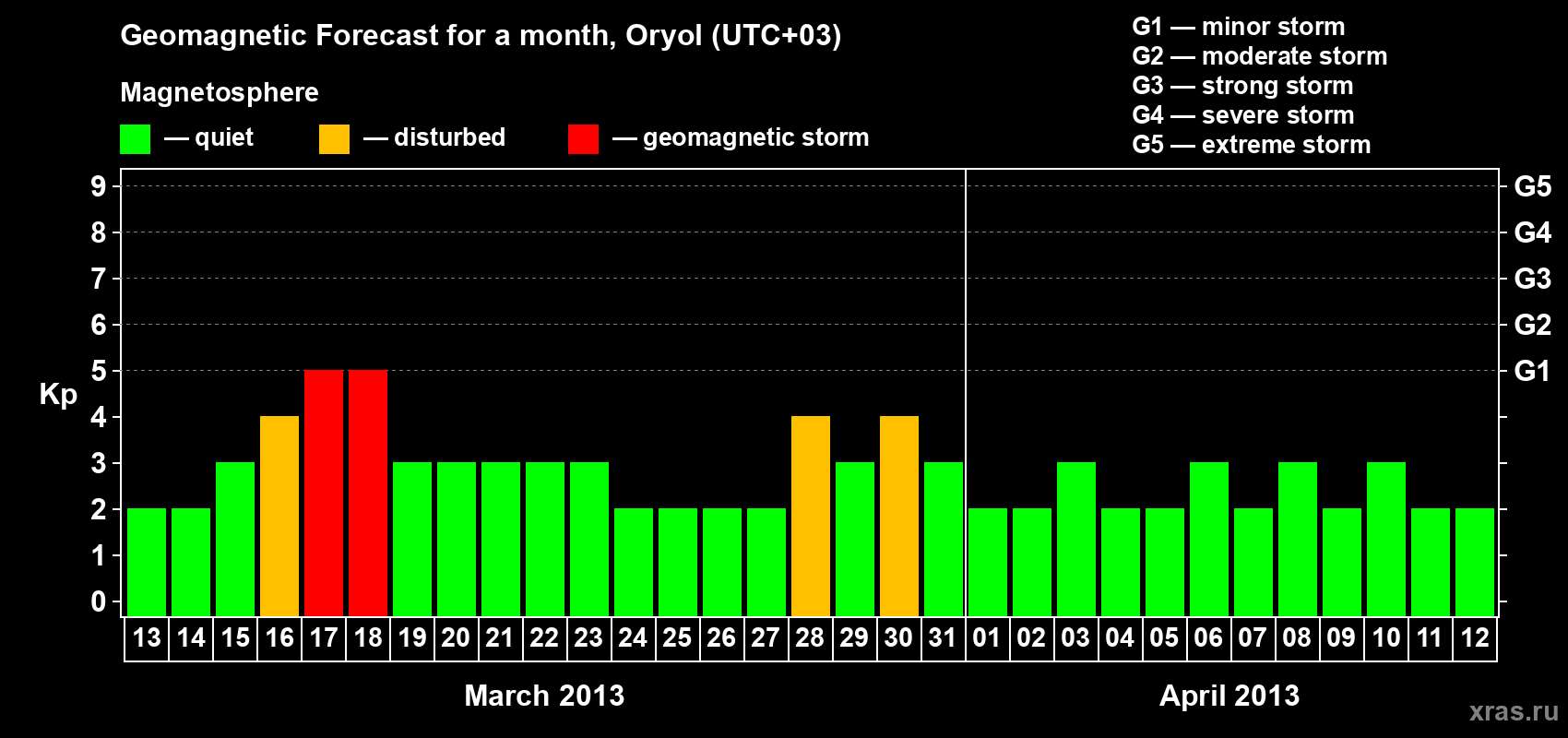Click the Kp axis value 9

pyautogui.click(x=99, y=186)
